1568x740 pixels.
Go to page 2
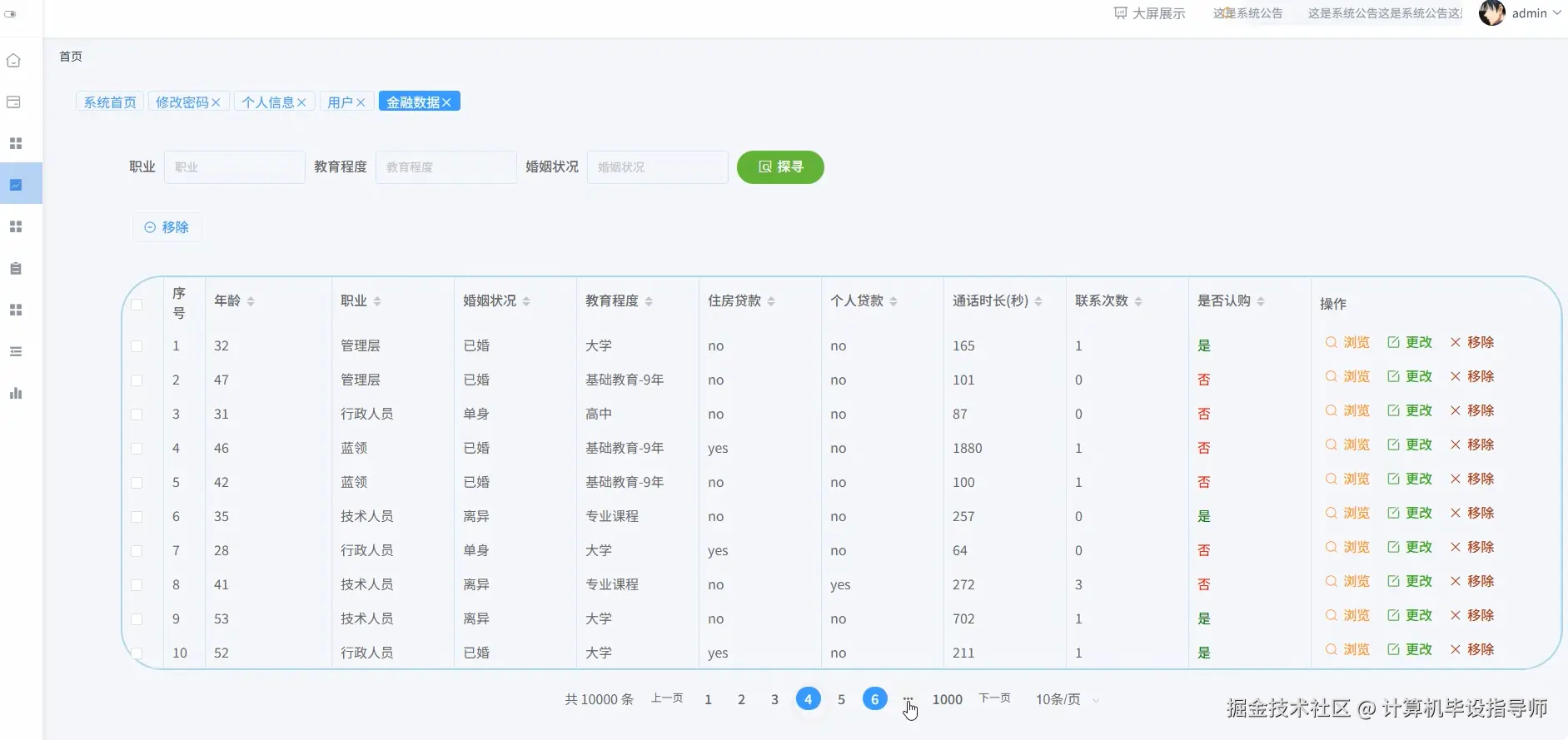pos(741,699)
